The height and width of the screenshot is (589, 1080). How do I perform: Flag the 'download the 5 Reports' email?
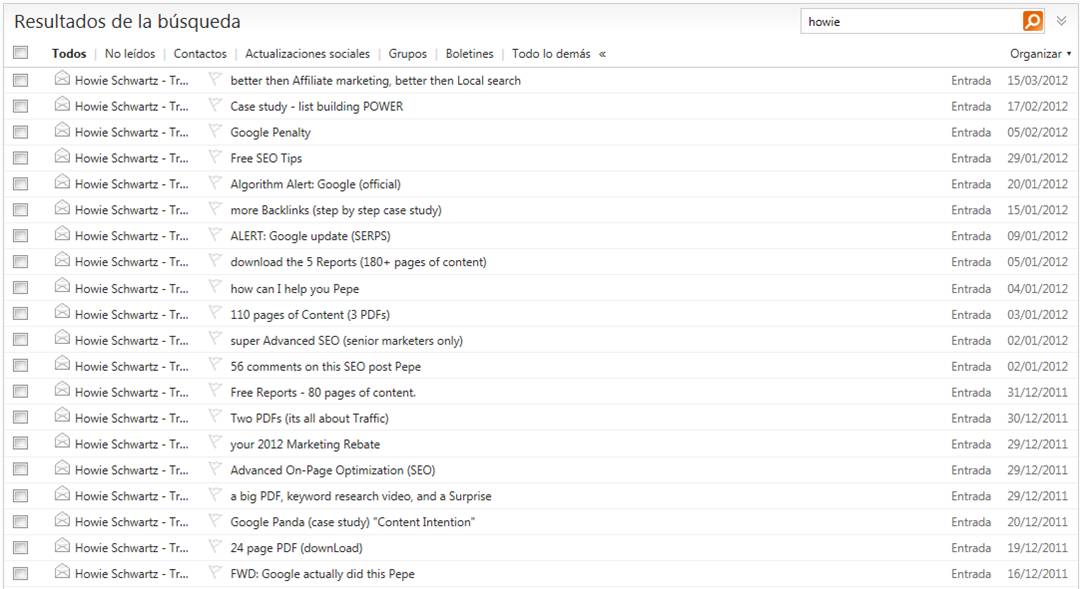215,260
